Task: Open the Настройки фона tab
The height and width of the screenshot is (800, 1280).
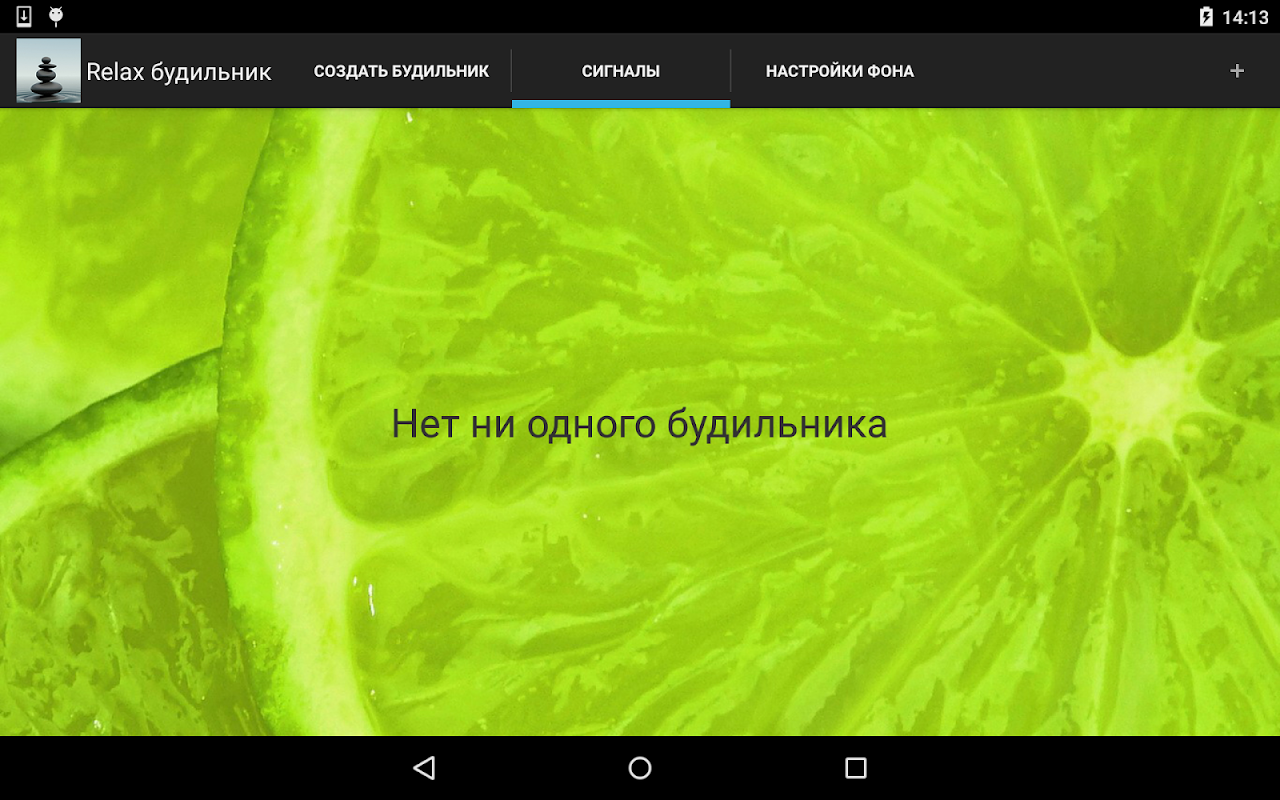Action: 840,71
